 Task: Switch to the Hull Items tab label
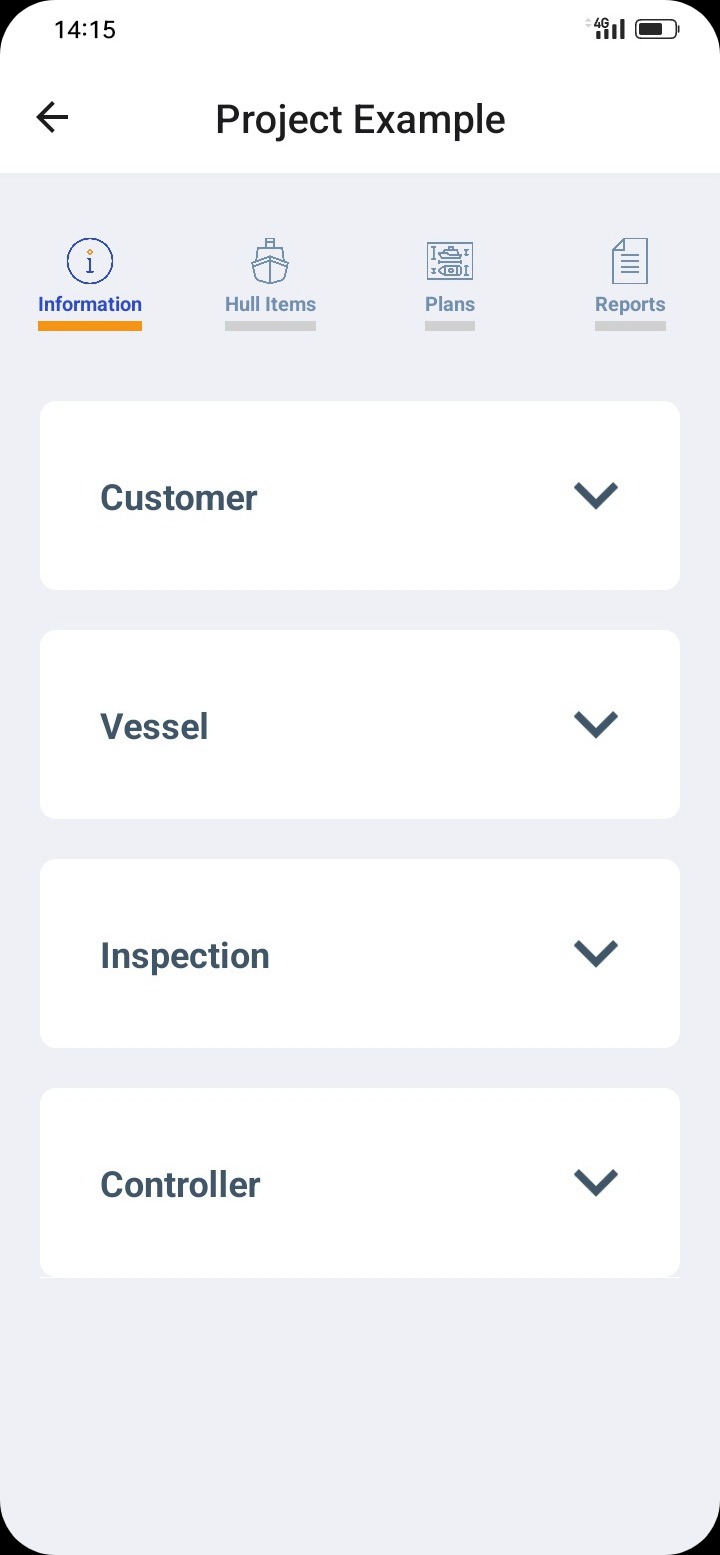pos(270,304)
